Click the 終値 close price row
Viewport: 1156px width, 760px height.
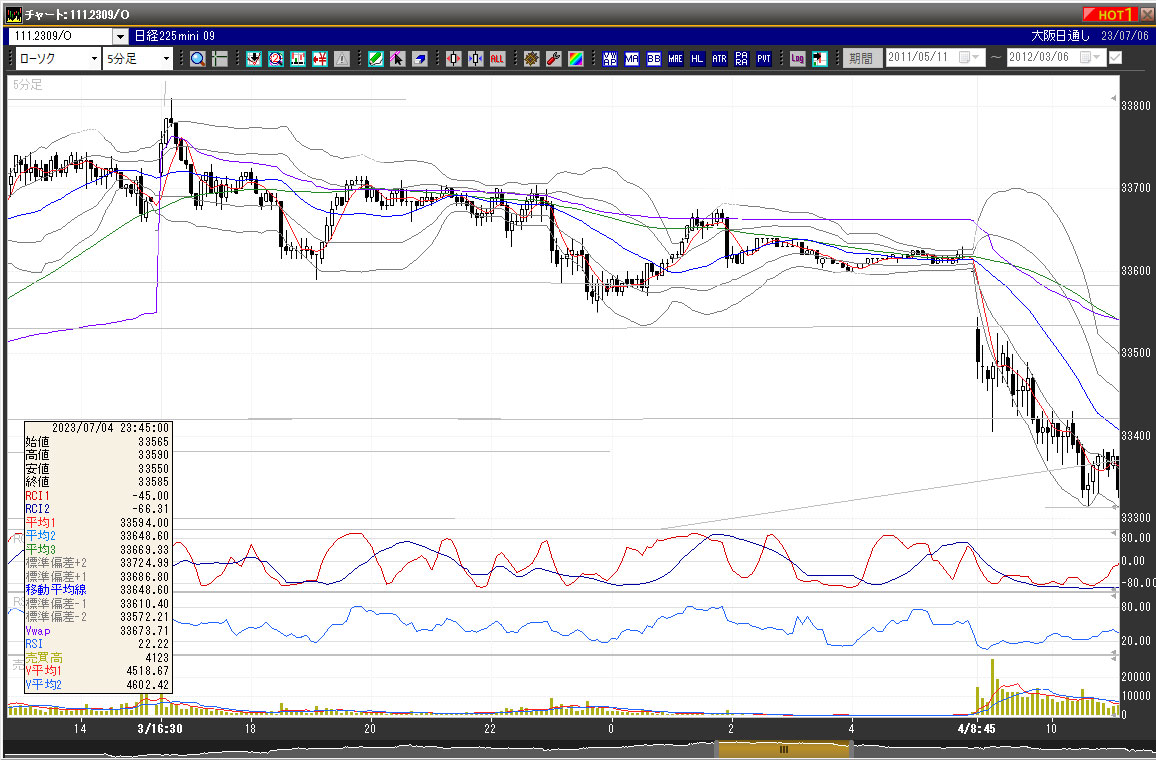[x=97, y=482]
